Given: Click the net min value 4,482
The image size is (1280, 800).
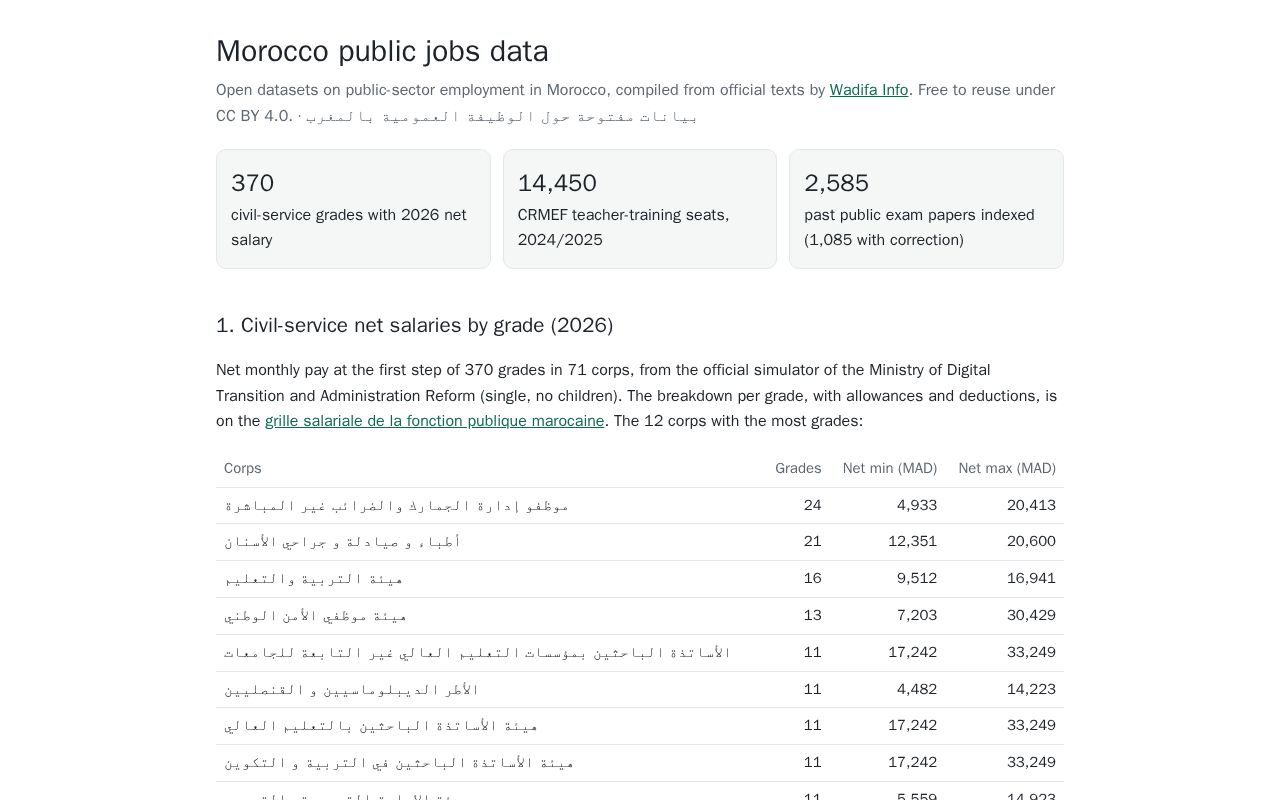Looking at the screenshot, I should (917, 689).
